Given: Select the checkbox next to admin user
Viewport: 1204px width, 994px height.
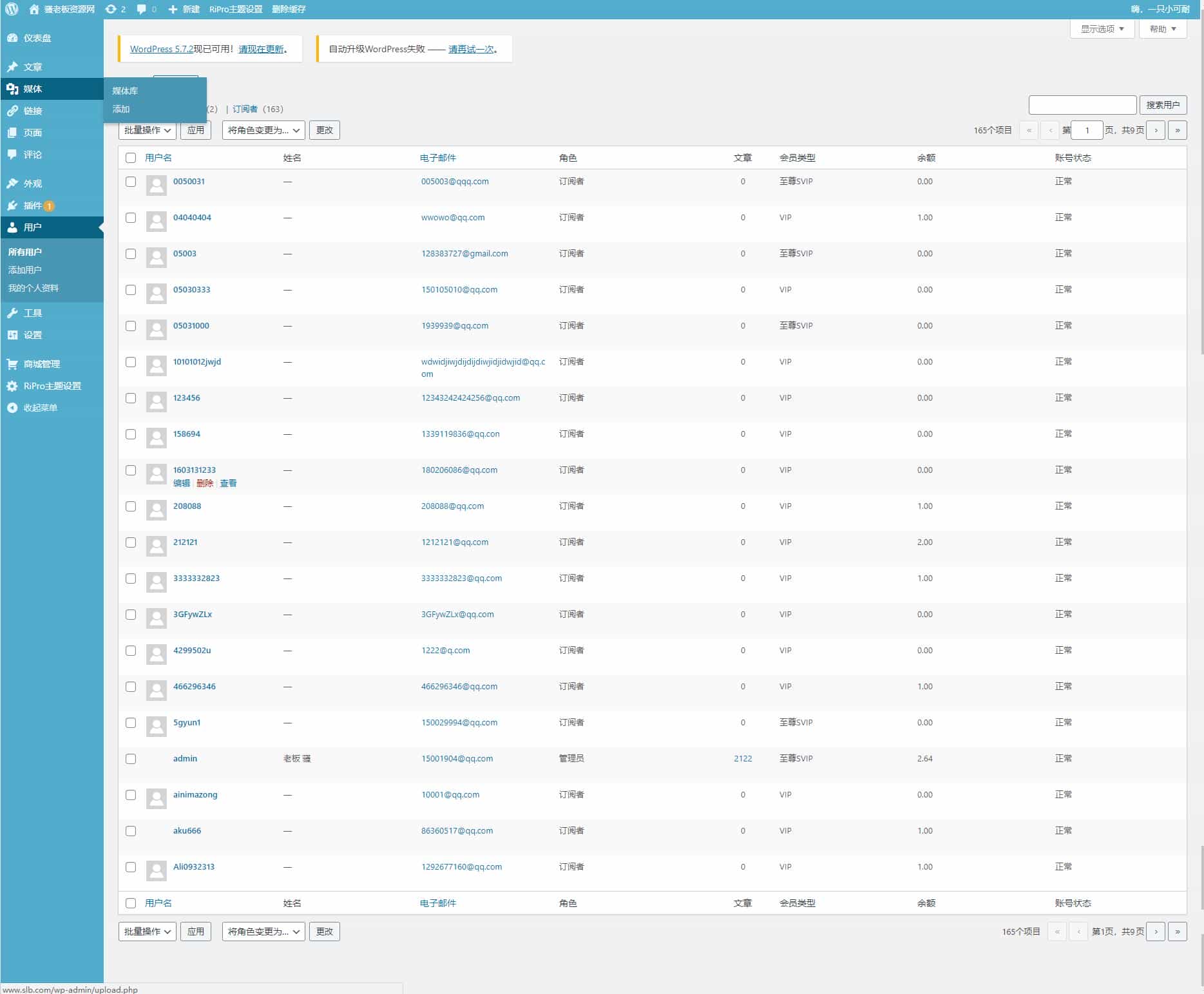Looking at the screenshot, I should click(x=131, y=759).
